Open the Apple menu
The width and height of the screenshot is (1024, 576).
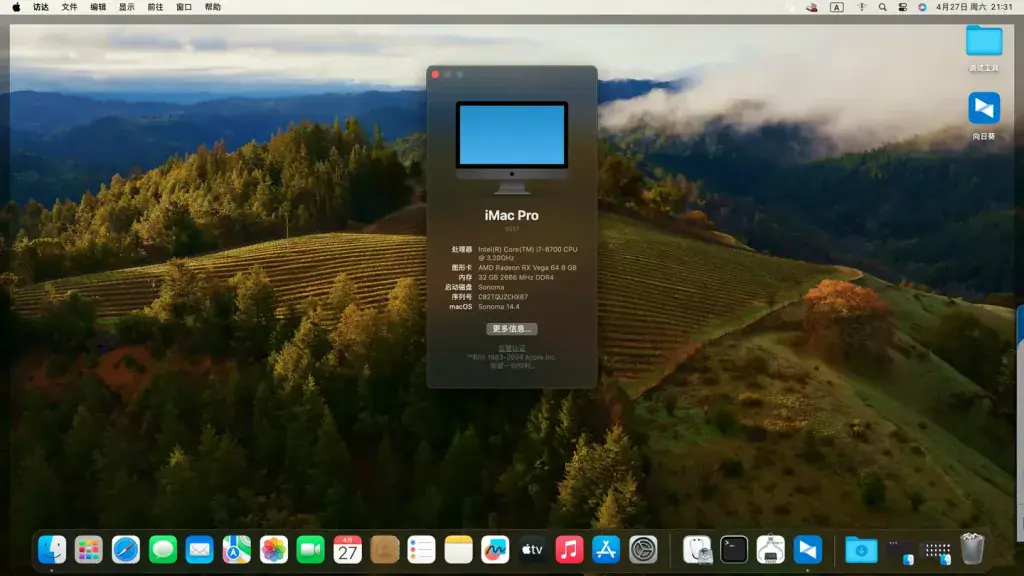[x=16, y=7]
